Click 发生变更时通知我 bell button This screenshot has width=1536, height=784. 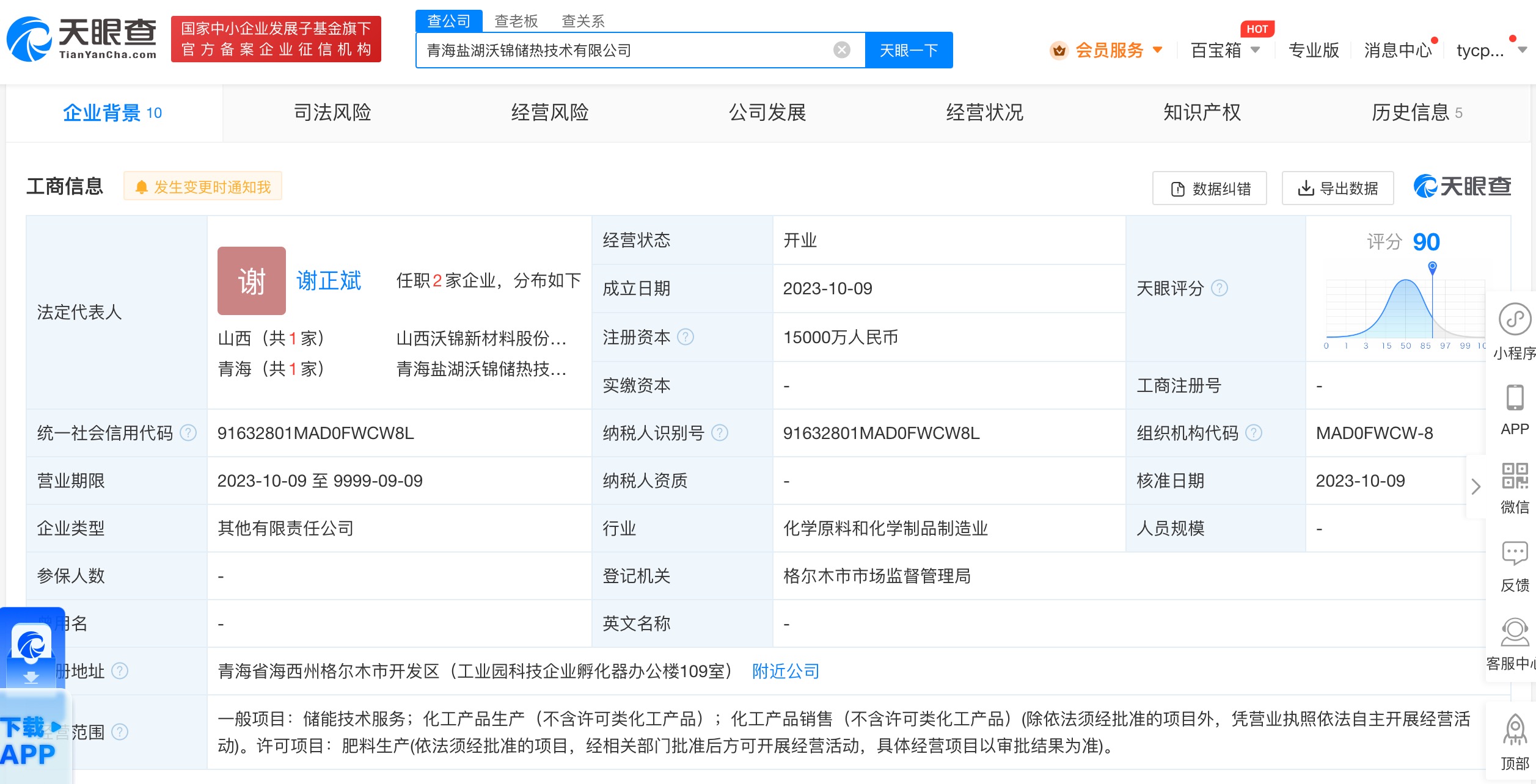point(203,187)
